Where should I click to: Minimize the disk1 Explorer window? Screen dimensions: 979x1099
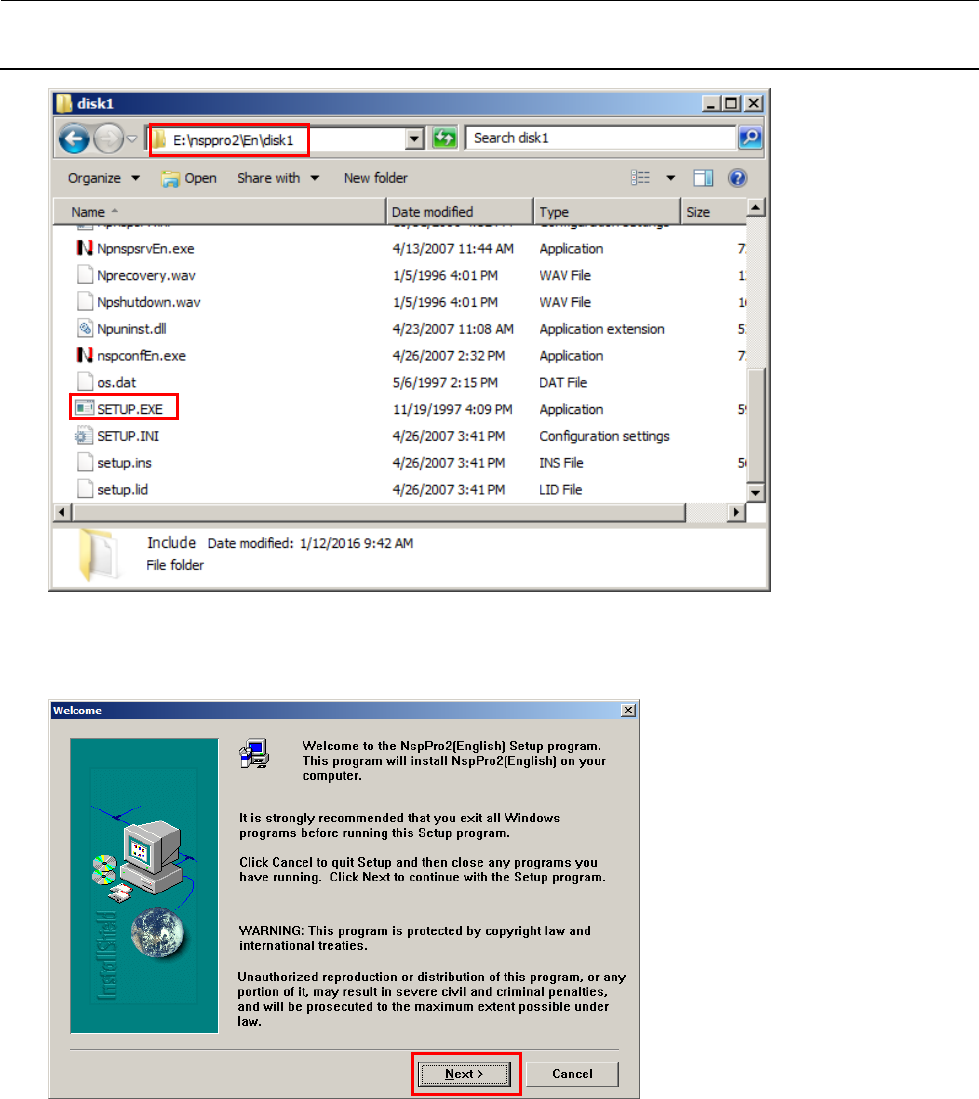coord(712,103)
